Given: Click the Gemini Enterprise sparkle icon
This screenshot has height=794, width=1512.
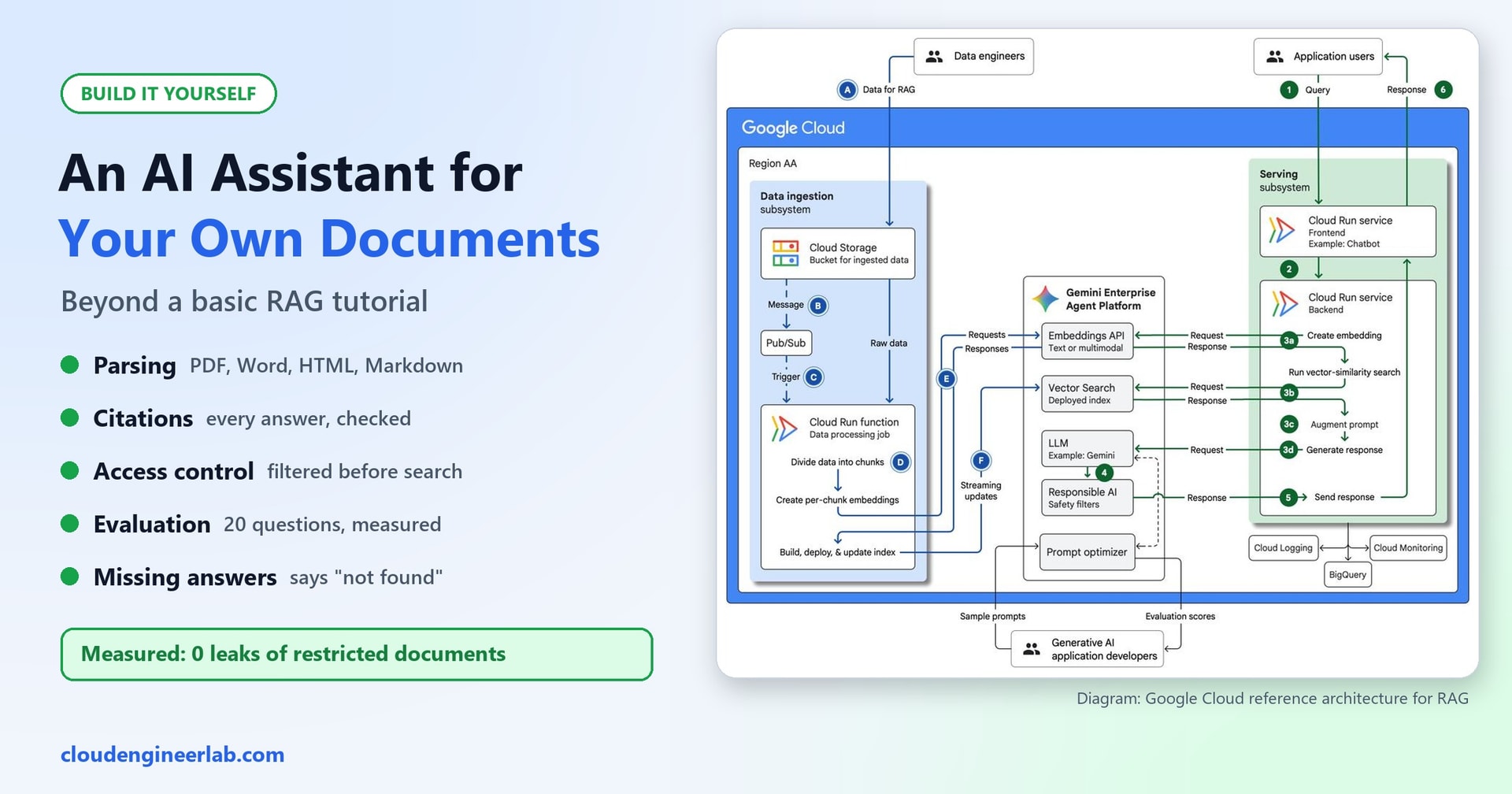Looking at the screenshot, I should tap(1045, 299).
